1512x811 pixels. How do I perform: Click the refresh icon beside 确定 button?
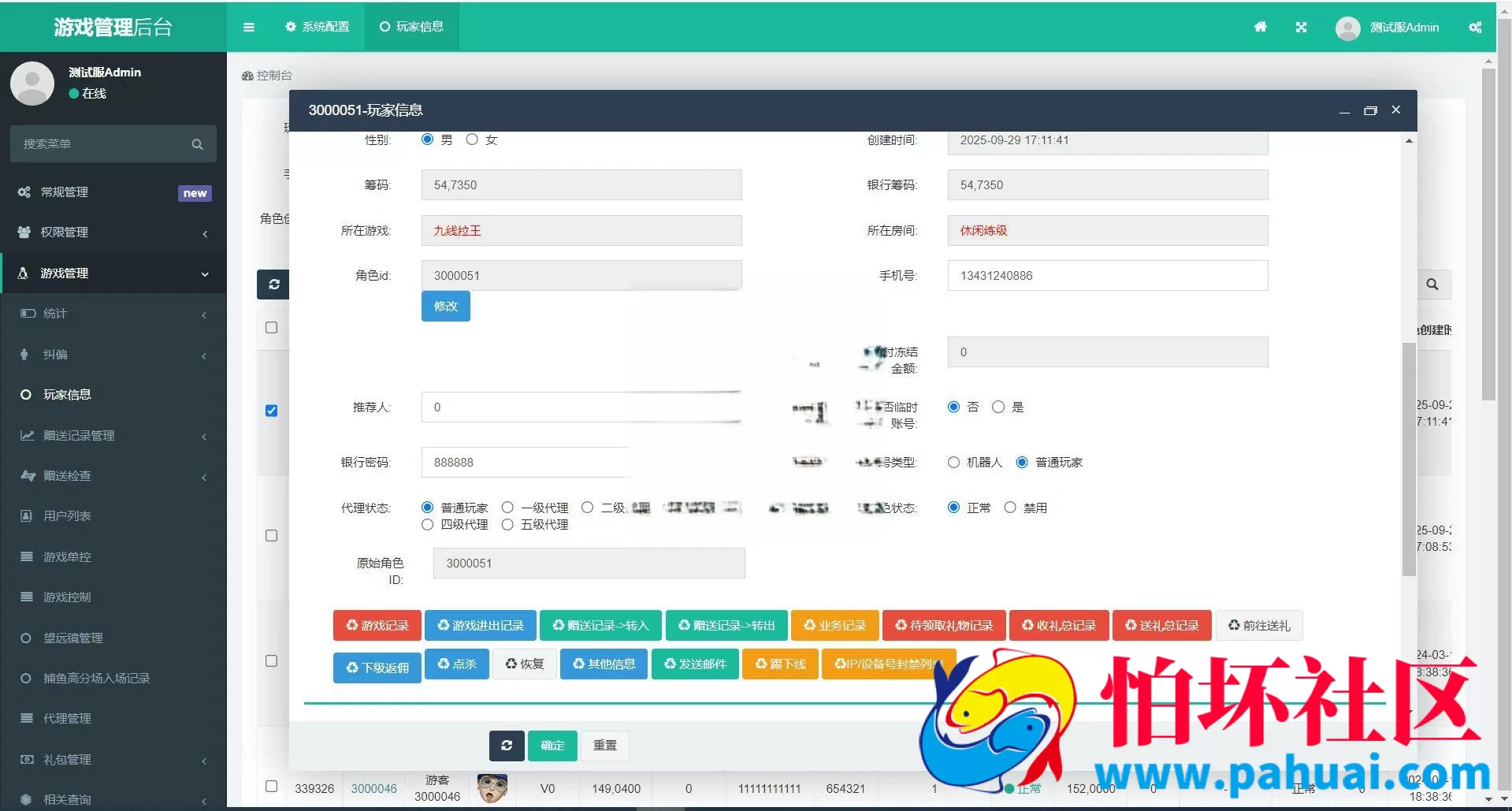point(507,745)
